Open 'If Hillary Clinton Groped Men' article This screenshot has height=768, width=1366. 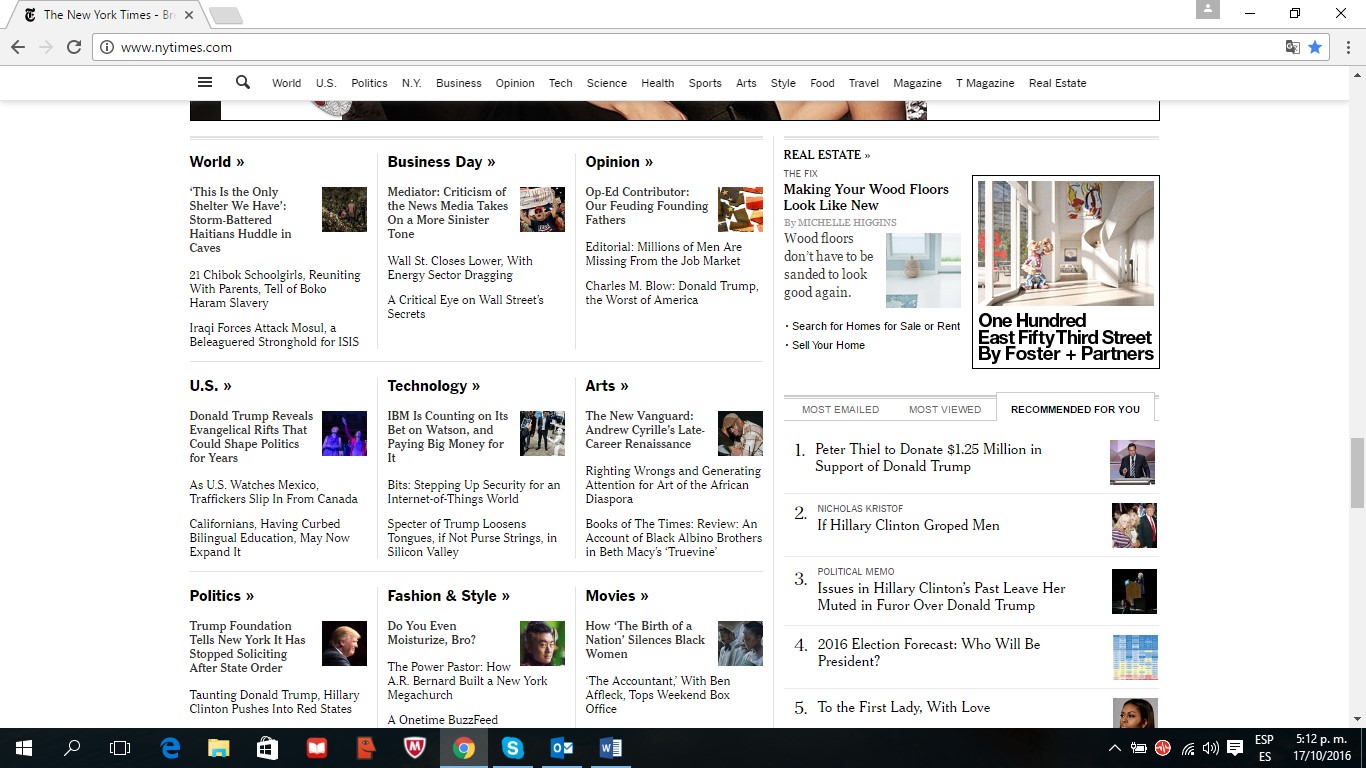908,525
